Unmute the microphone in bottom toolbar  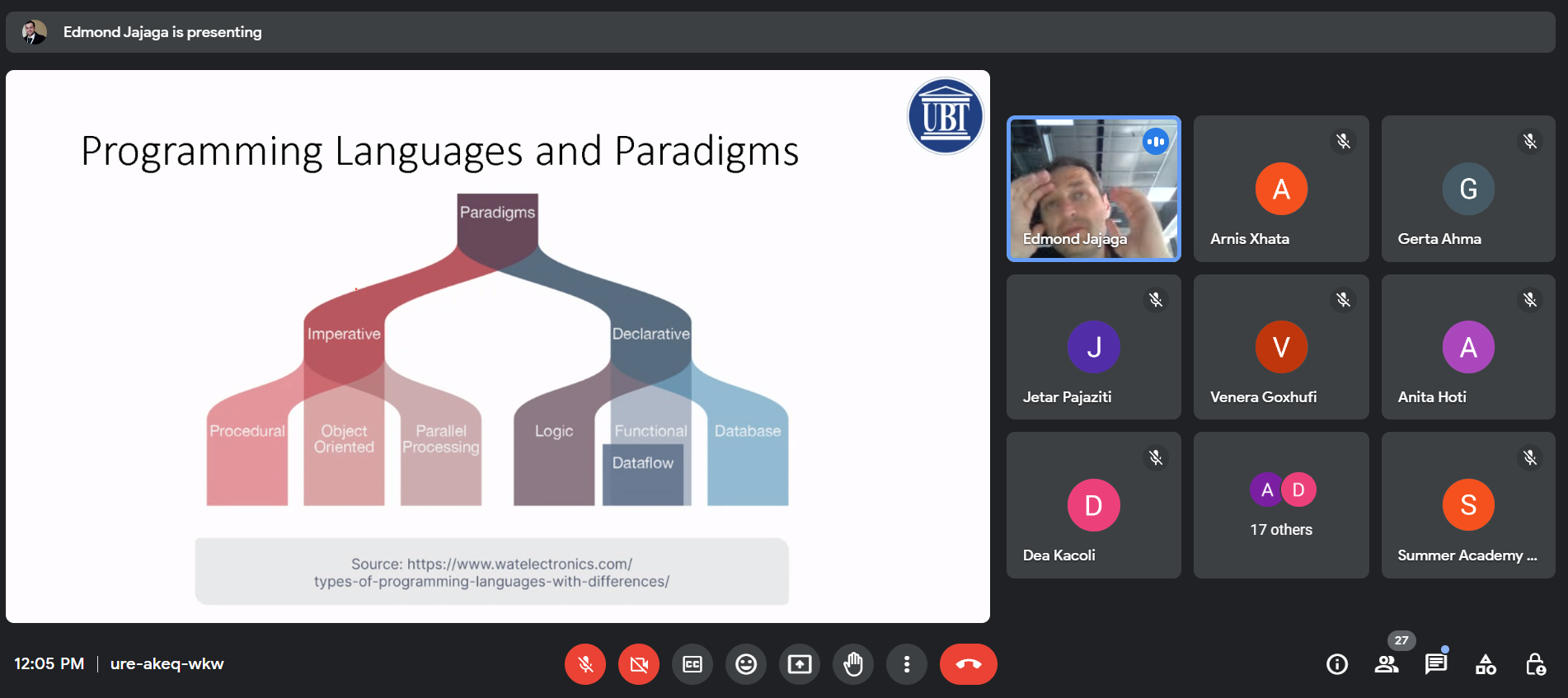585,664
